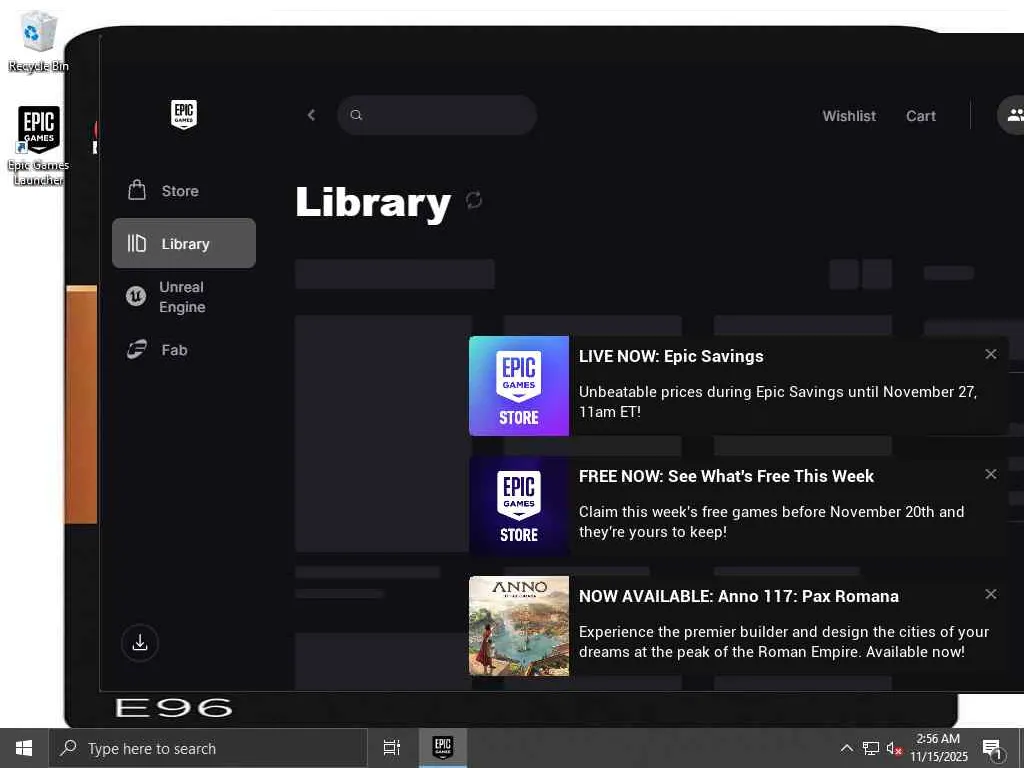Open the friends icon at top right
Image resolution: width=1024 pixels, height=768 pixels.
[1014, 115]
